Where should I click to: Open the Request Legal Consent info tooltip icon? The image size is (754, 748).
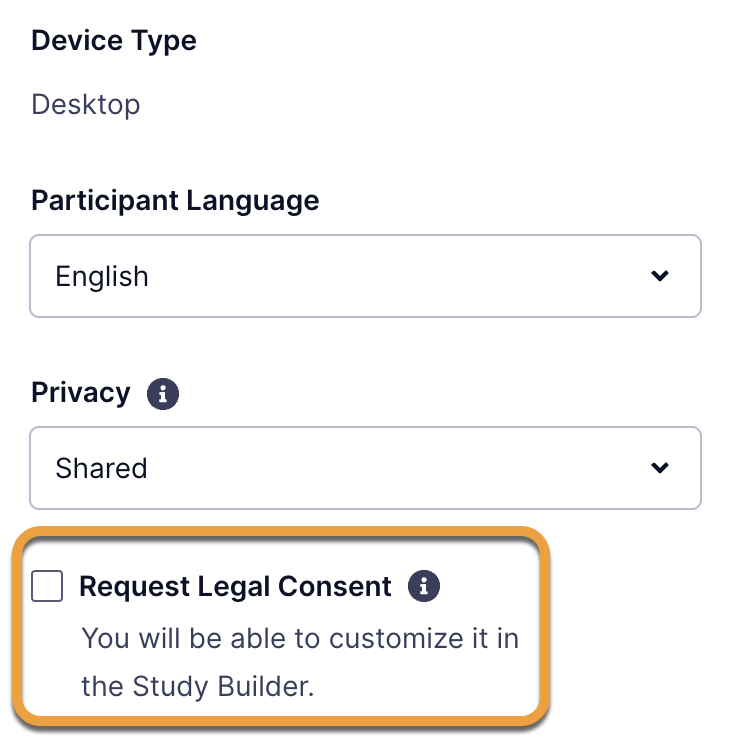coord(424,586)
